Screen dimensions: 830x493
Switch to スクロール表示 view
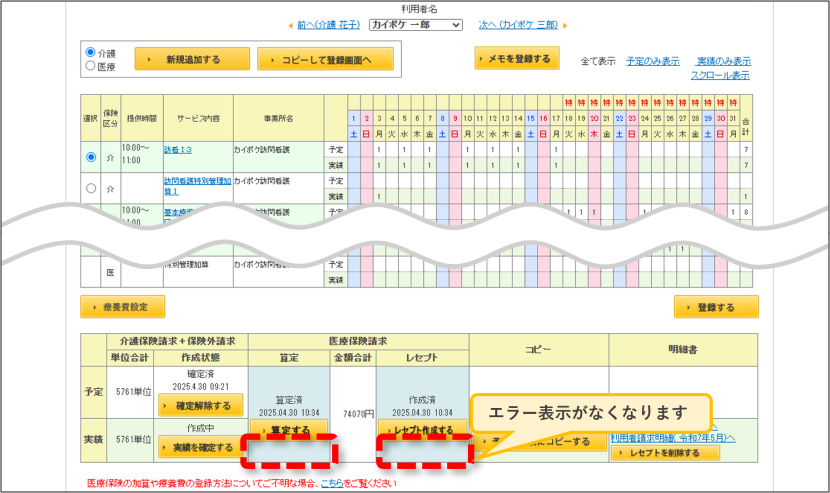[720, 75]
